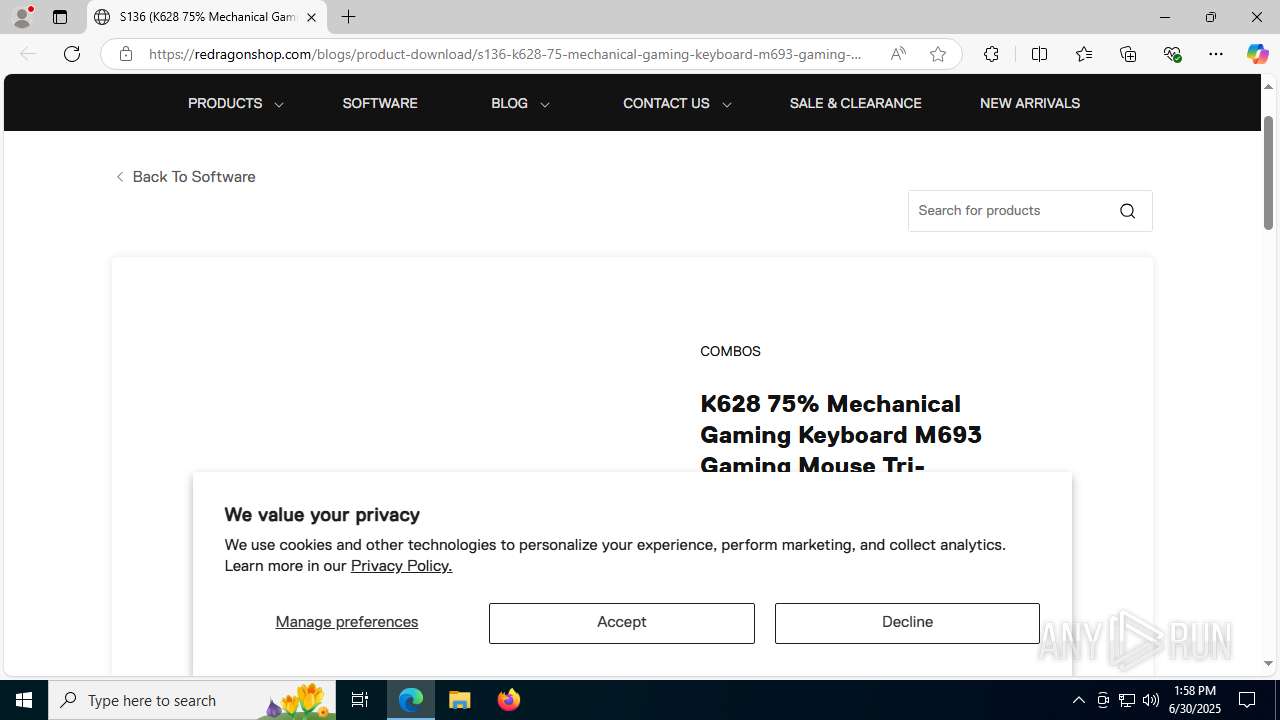This screenshot has width=1280, height=720.
Task: Open network status tray icon
Action: pos(1127,700)
